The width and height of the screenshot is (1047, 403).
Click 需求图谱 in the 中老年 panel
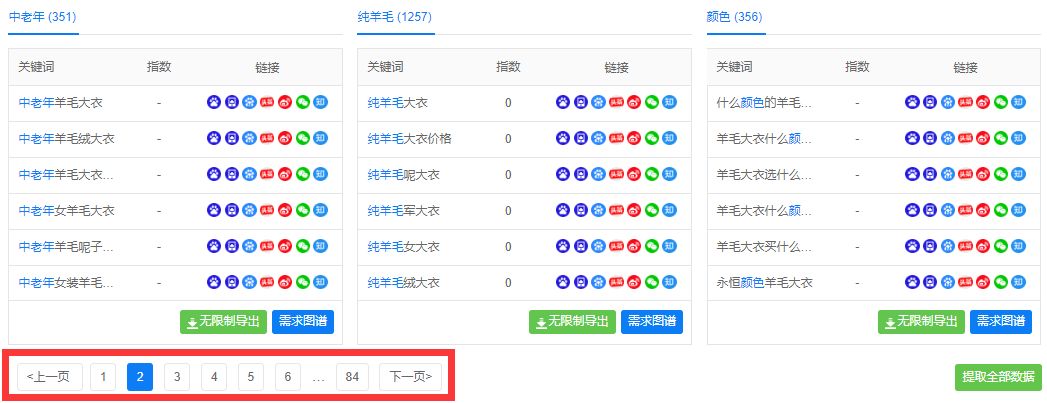tap(303, 322)
